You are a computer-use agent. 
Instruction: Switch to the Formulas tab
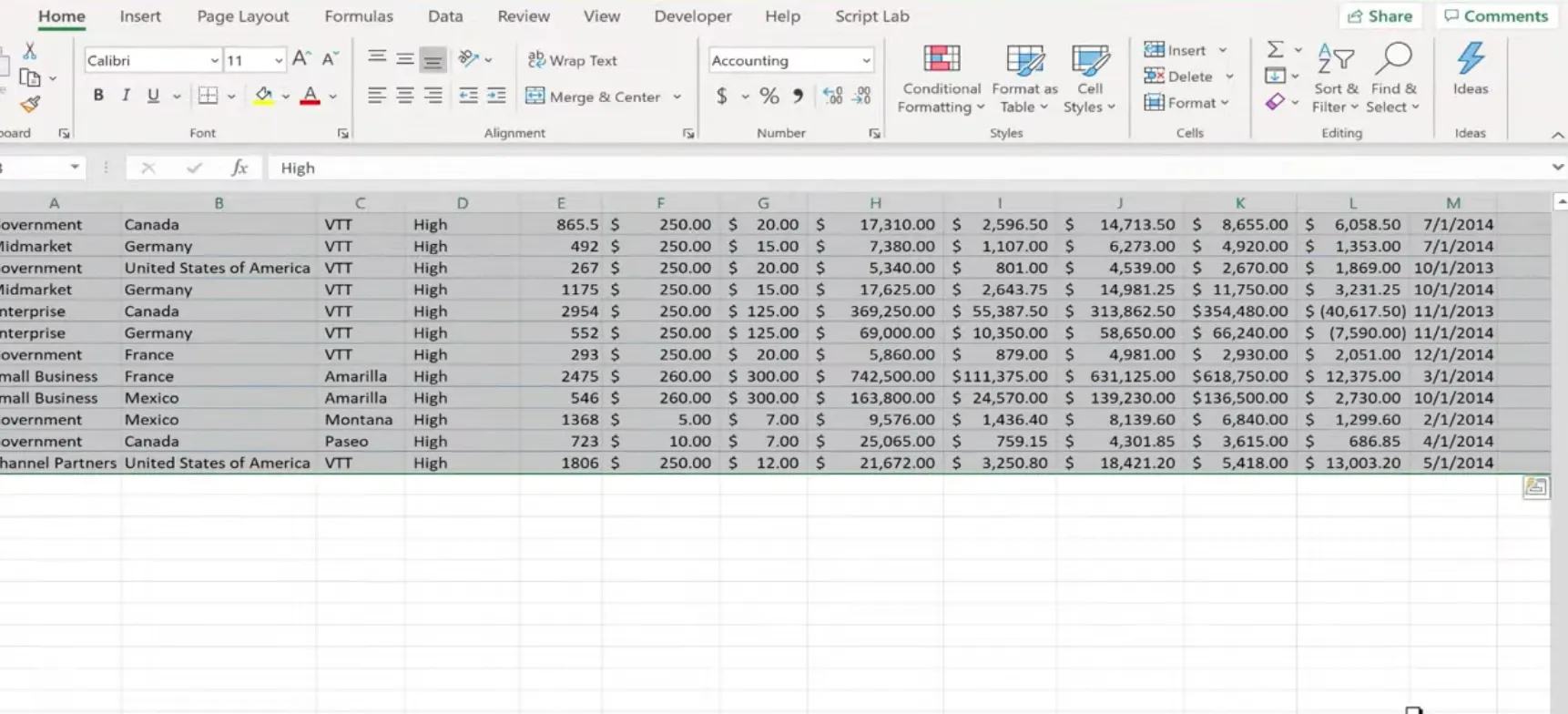click(359, 16)
